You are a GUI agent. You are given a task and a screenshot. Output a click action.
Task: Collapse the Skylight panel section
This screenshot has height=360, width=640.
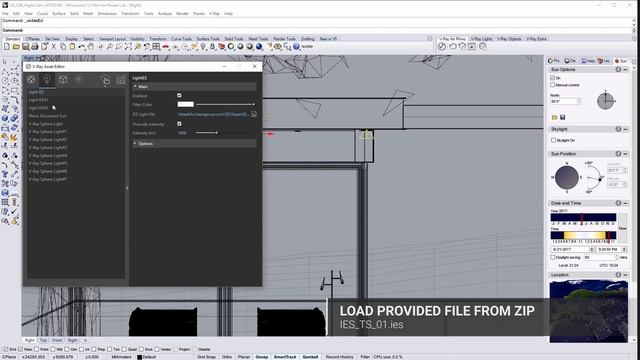click(x=626, y=129)
